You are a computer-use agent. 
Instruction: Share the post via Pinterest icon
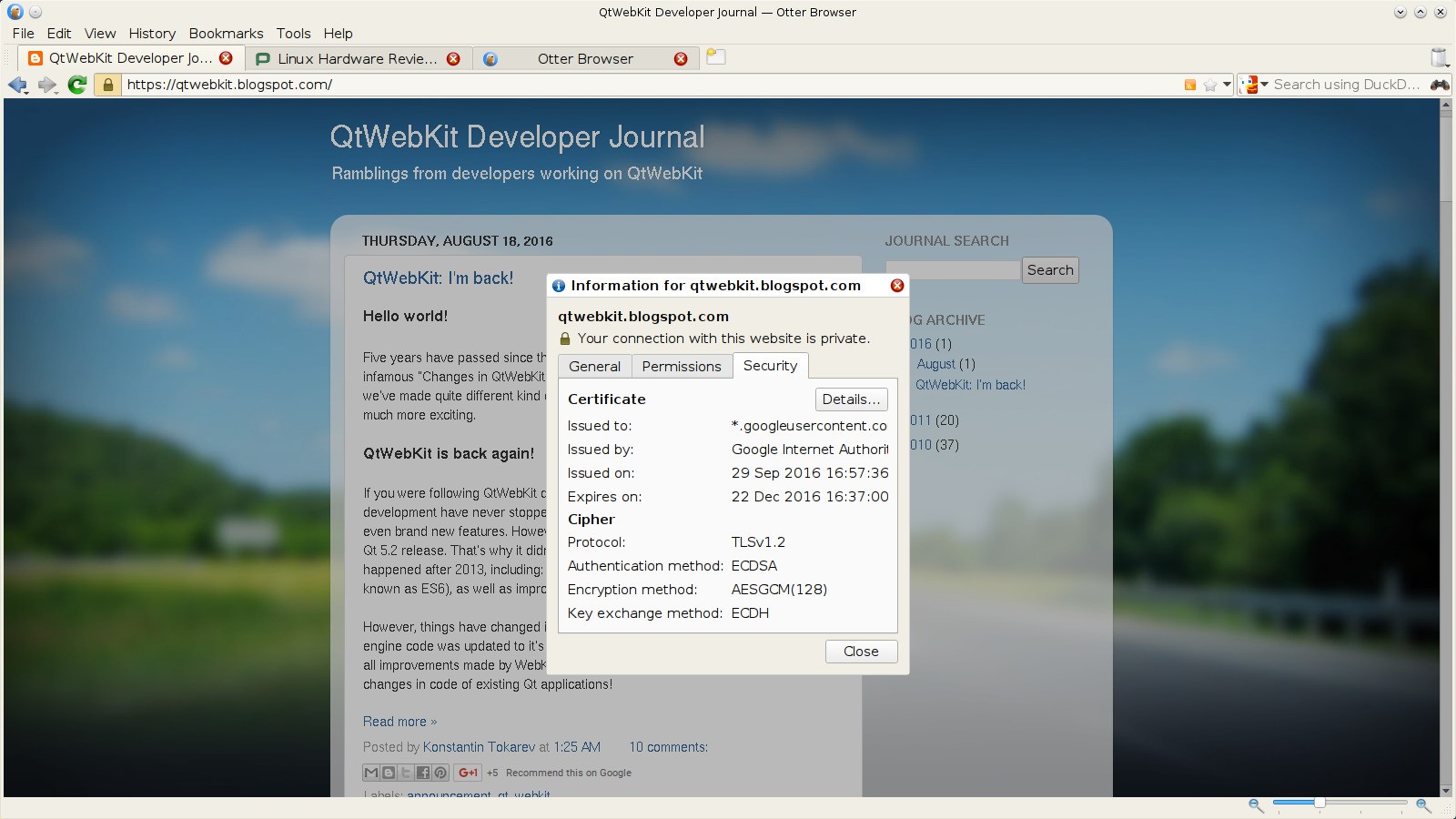(x=440, y=773)
